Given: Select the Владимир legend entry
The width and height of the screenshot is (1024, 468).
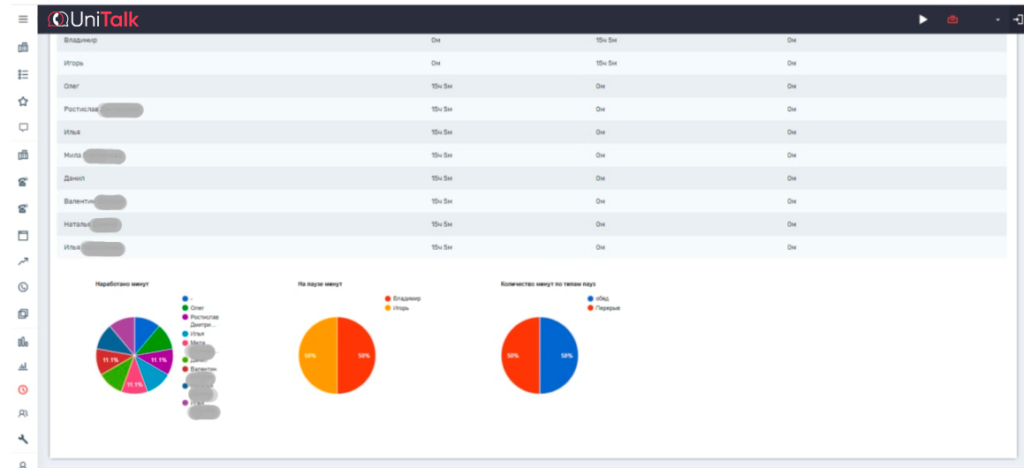Looking at the screenshot, I should pyautogui.click(x=409, y=298).
